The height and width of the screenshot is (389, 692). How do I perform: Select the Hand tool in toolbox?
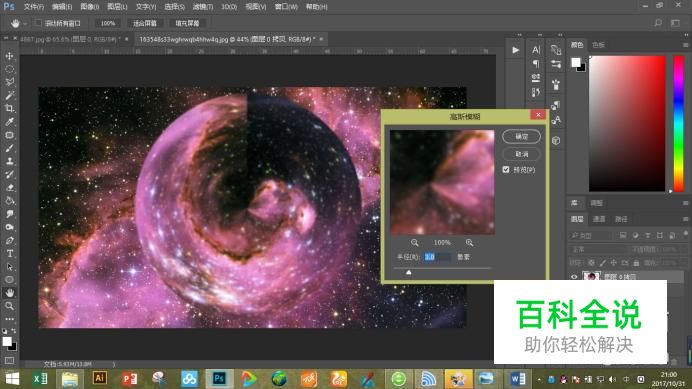(x=9, y=293)
